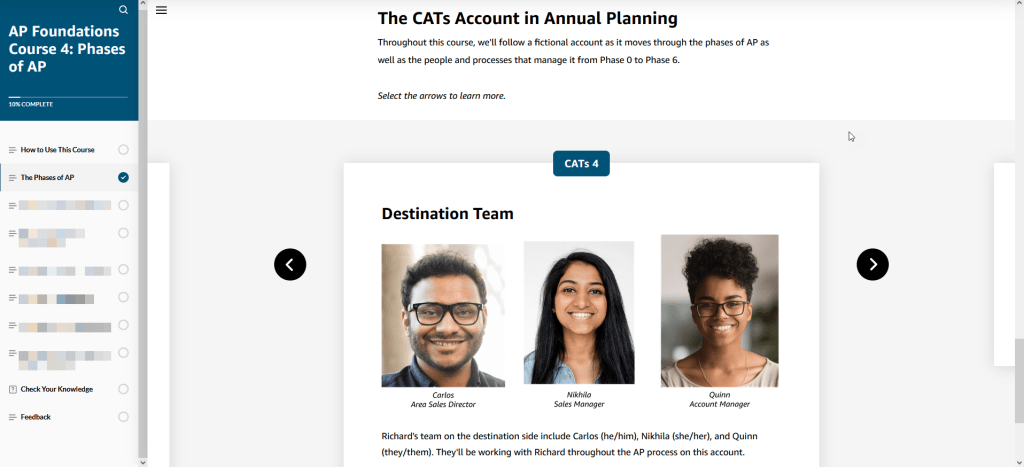Click the search magnifier icon in sidebar

(123, 10)
